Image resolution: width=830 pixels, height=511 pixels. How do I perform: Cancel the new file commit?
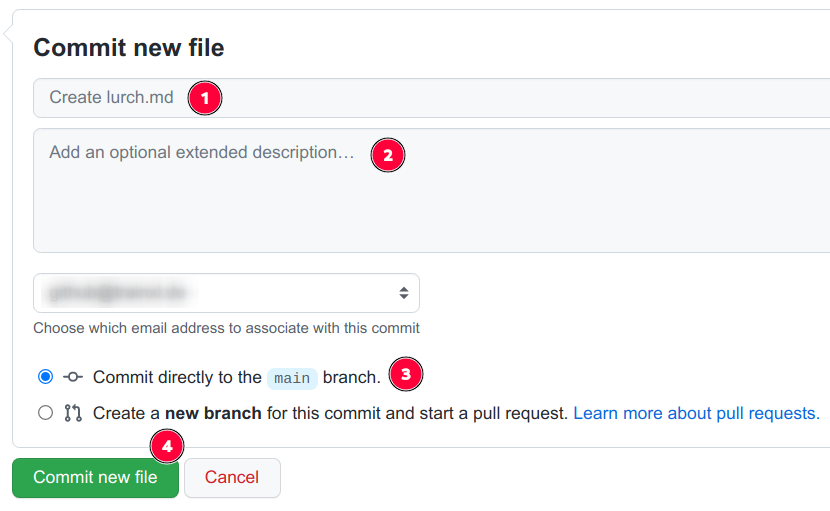232,477
